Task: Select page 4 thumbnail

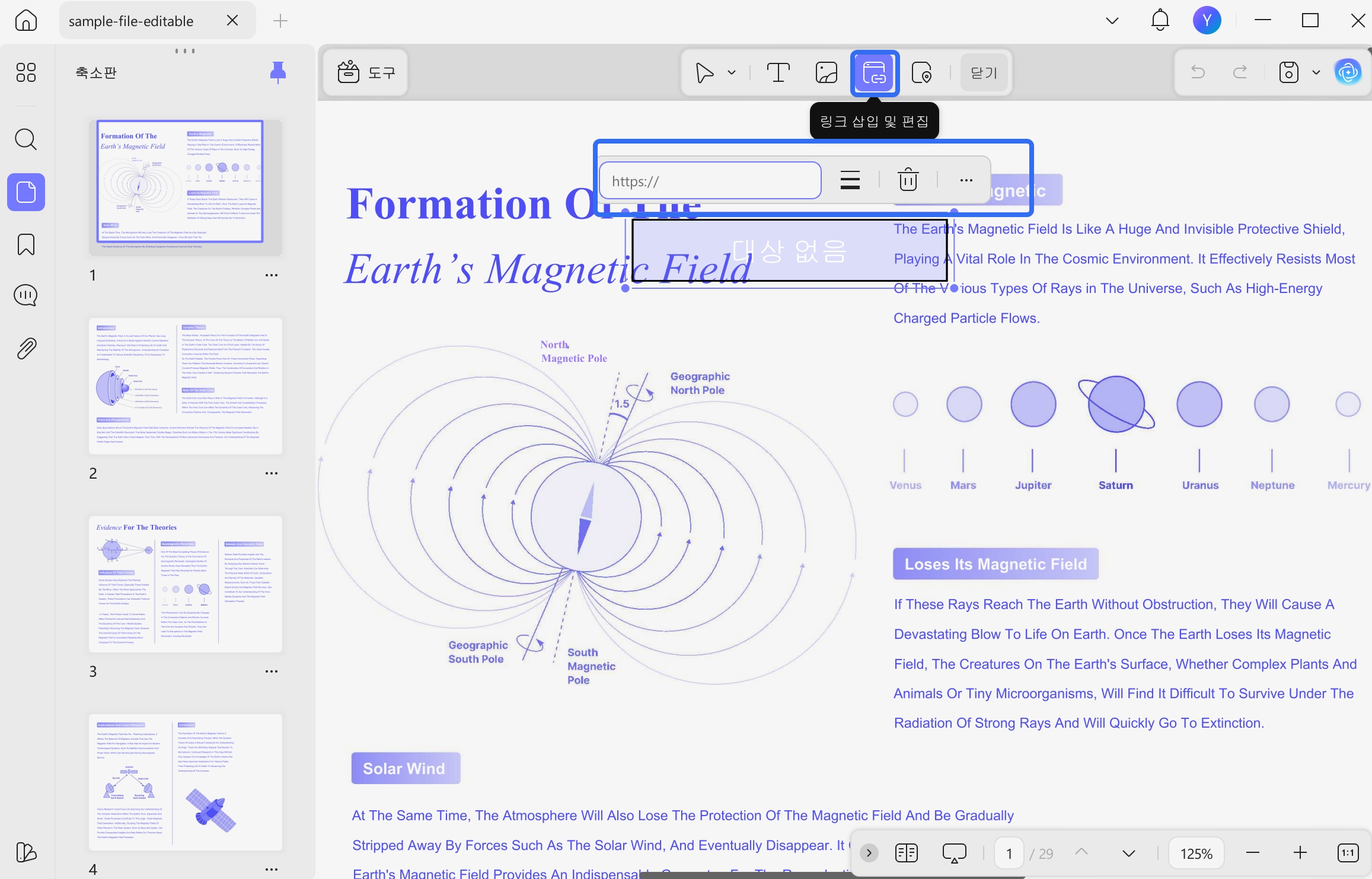Action: click(186, 783)
